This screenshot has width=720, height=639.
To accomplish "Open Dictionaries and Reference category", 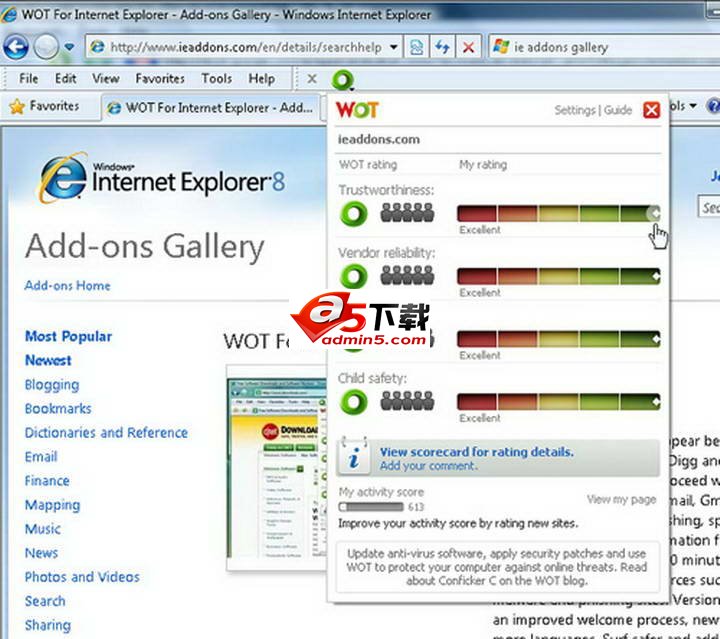I will click(106, 433).
